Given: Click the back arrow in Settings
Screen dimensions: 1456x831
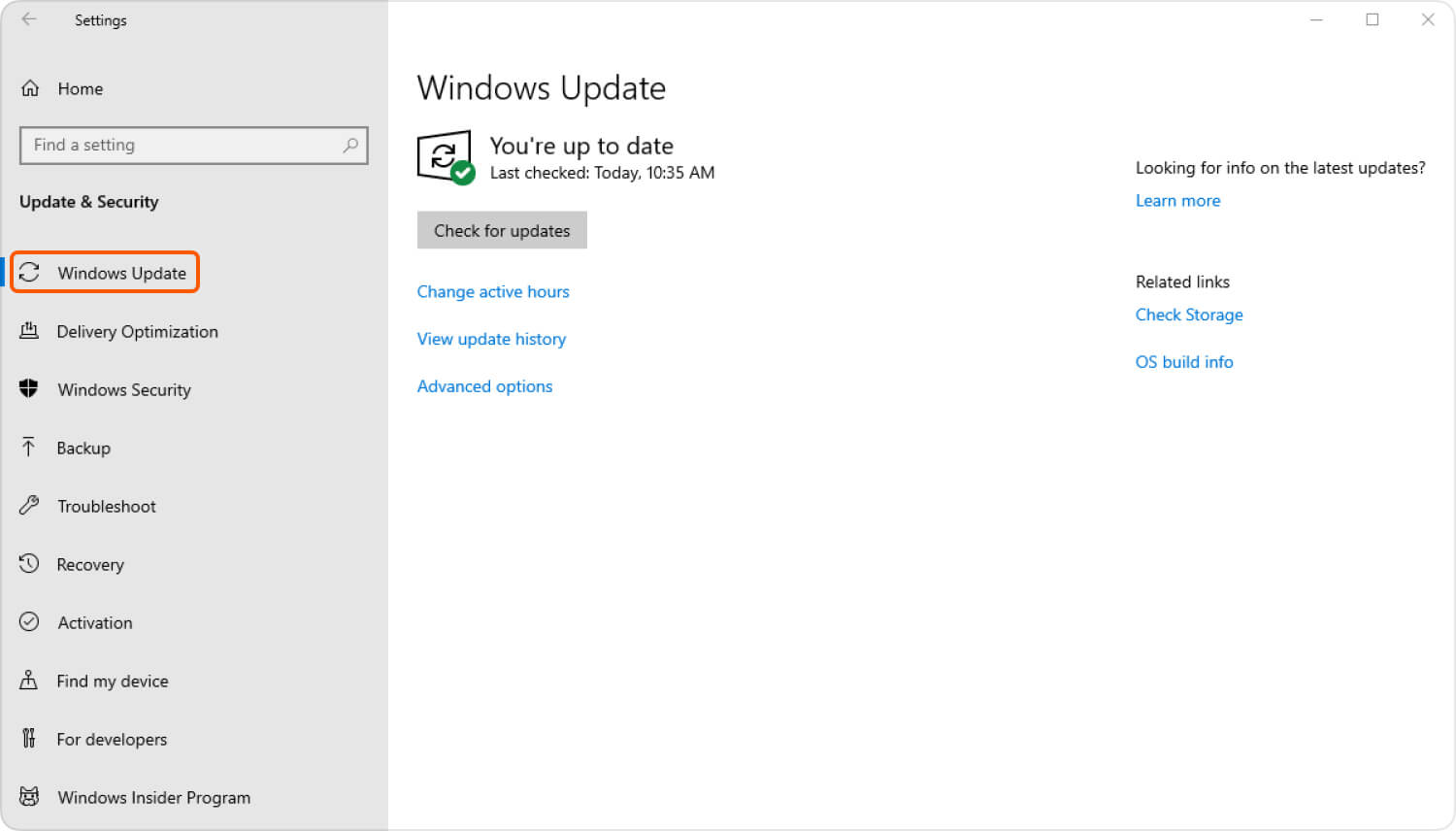Looking at the screenshot, I should point(29,19).
